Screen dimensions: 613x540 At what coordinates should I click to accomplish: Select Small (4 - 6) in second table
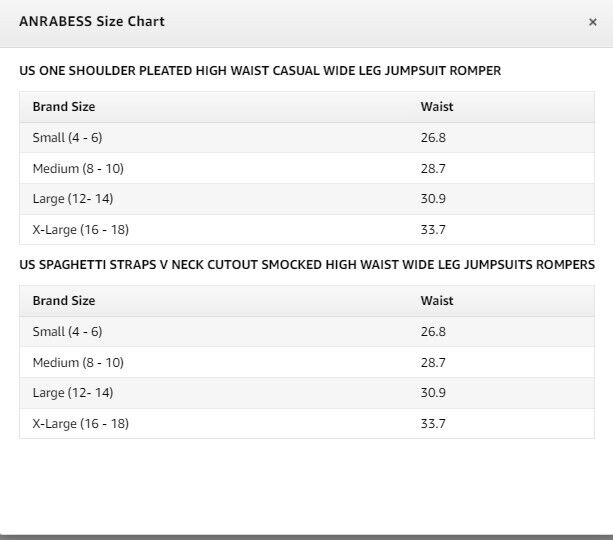tap(67, 332)
